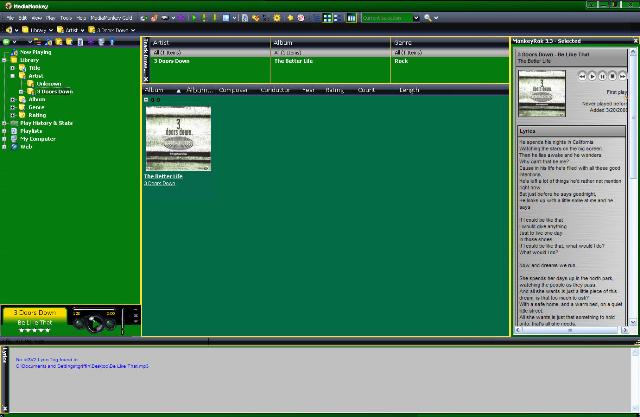The image size is (640, 417).
Task: Expand the 3 Doors Down tree node
Action: [21, 92]
